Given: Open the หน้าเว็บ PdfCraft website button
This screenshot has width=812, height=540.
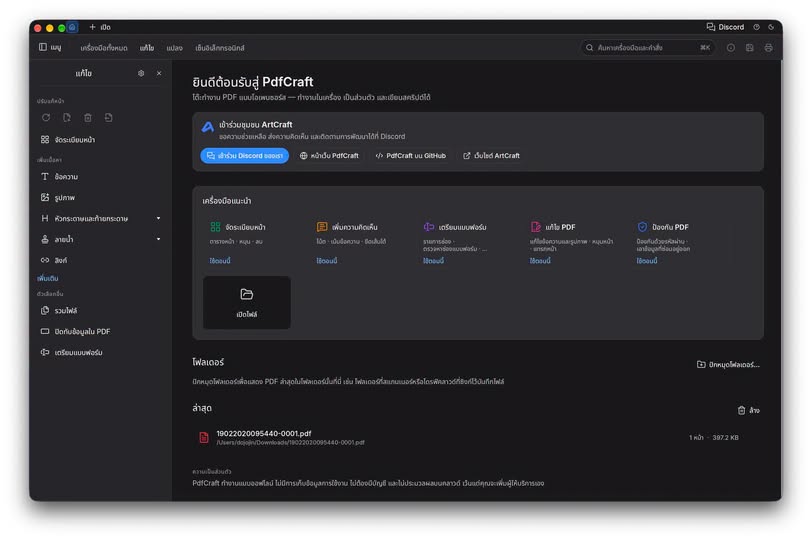Looking at the screenshot, I should click(x=329, y=155).
